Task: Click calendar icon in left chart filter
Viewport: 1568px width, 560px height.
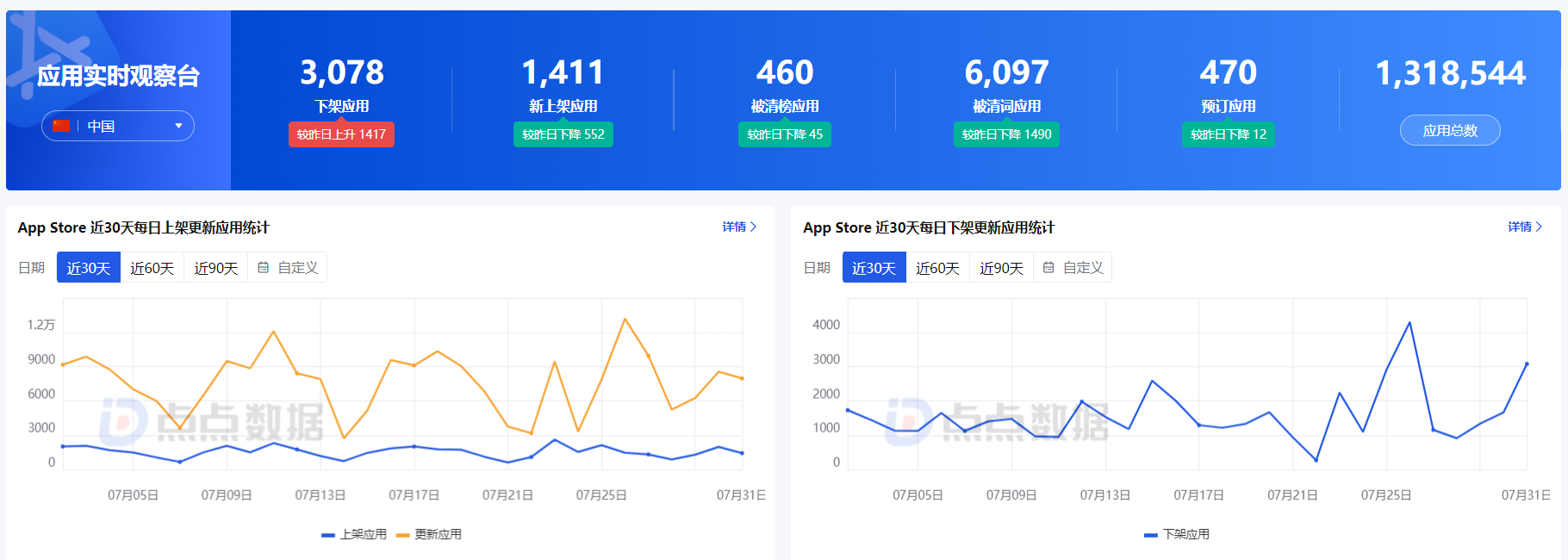Action: pos(264,268)
